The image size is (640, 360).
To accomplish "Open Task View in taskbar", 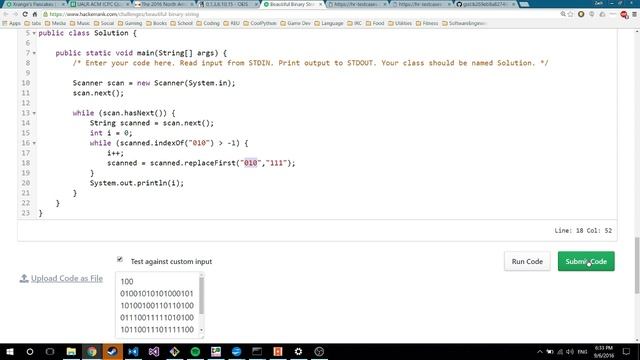I will (x=50, y=351).
